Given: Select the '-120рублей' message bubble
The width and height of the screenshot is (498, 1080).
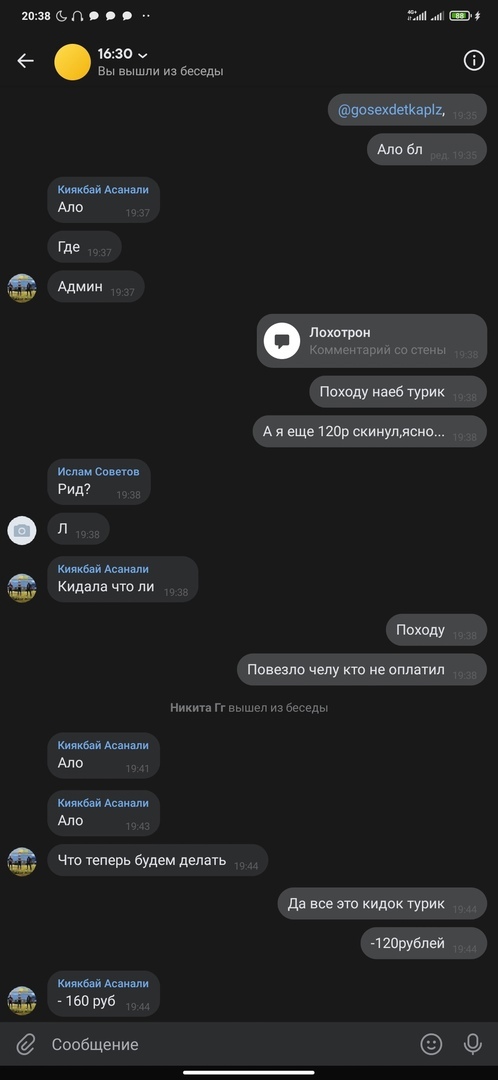Looking at the screenshot, I should 424,944.
